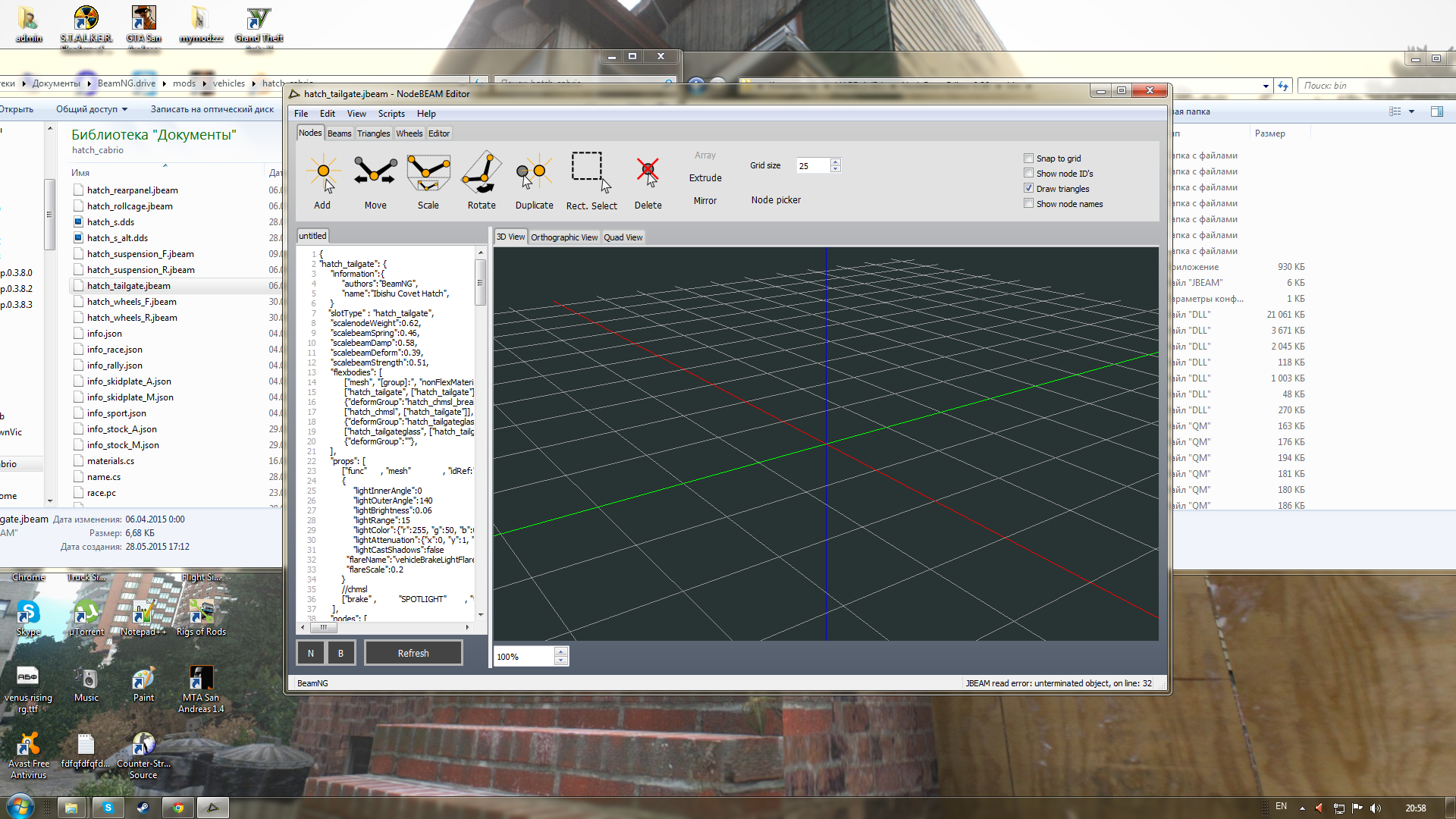Disable Draw triangles checkbox
The image size is (1456, 819).
tap(1028, 189)
